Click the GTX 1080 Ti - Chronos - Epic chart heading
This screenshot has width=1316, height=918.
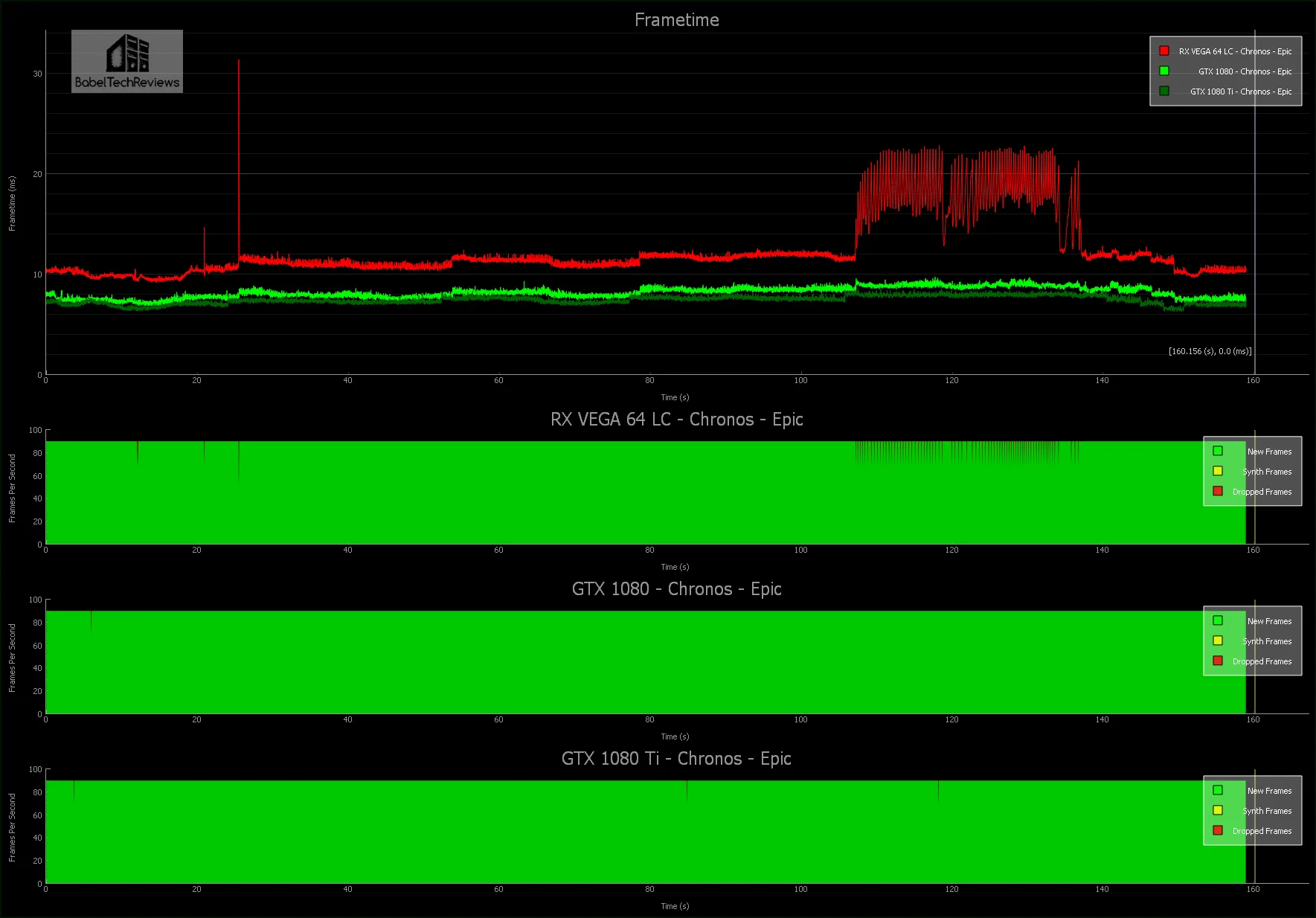click(676, 759)
